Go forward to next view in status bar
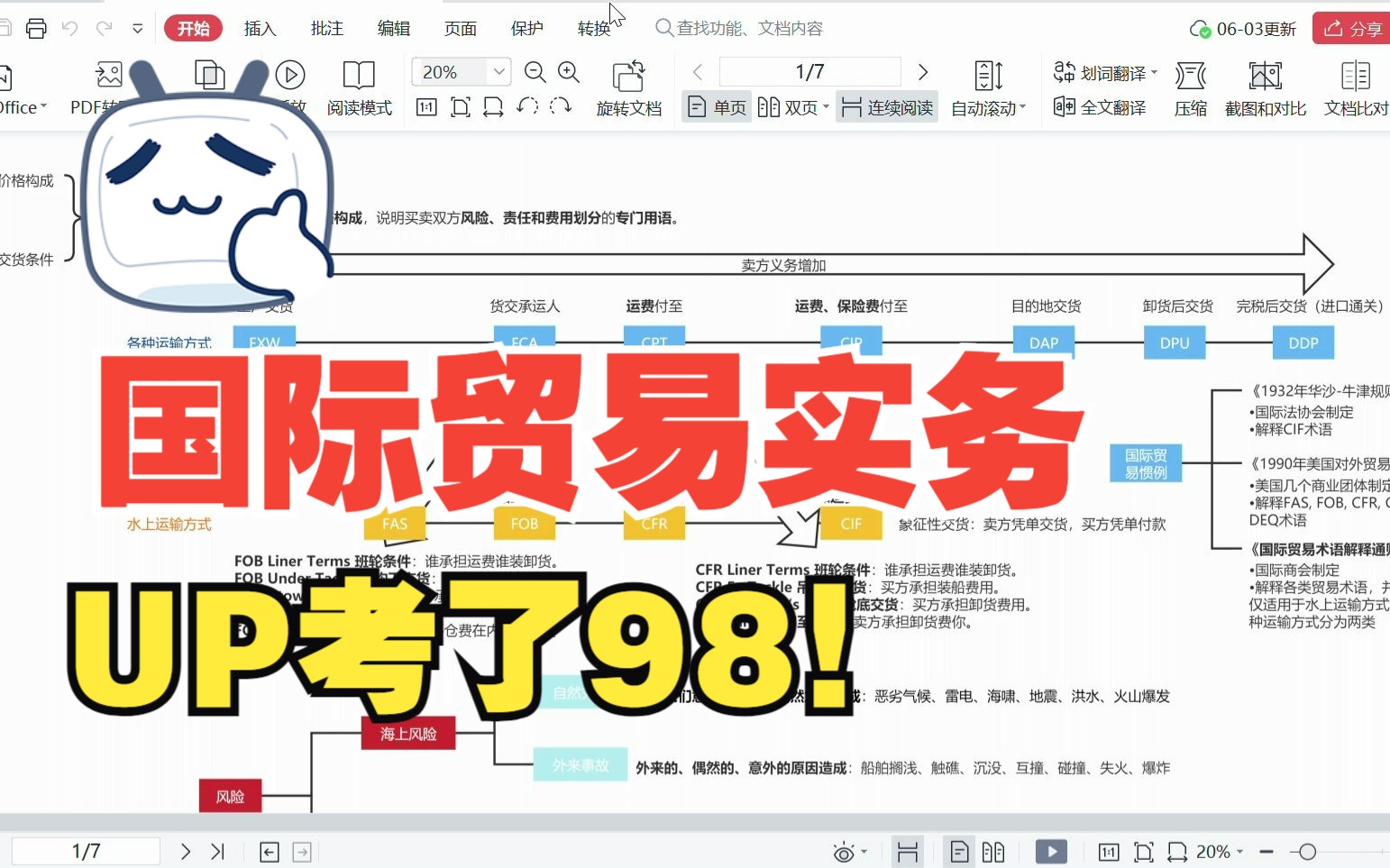This screenshot has height=868, width=1390. tap(302, 852)
